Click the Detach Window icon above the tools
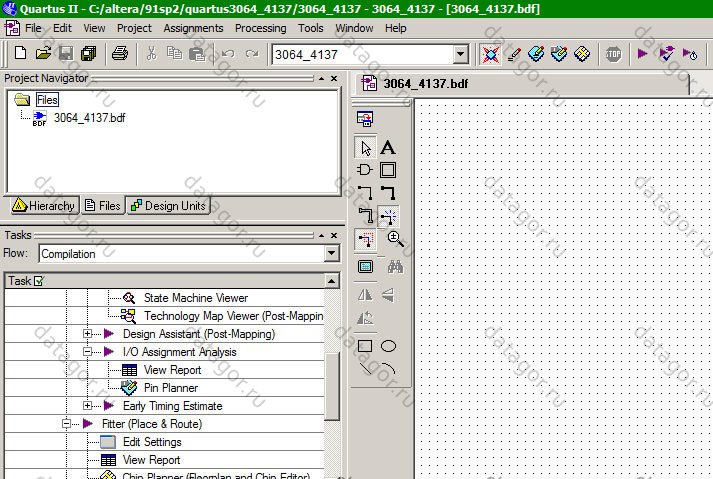713x479 pixels. coord(365,119)
